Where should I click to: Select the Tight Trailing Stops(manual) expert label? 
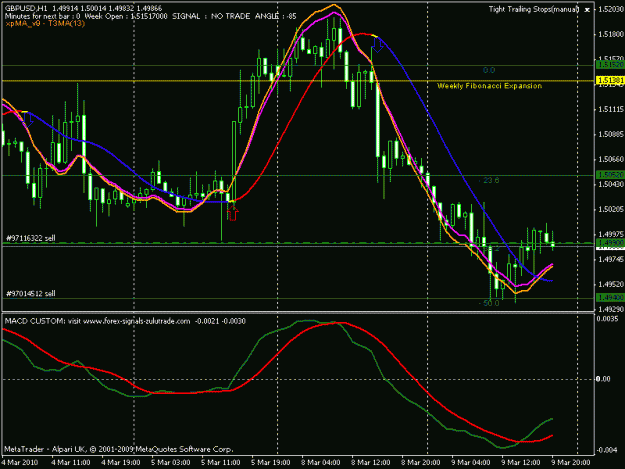coord(534,9)
